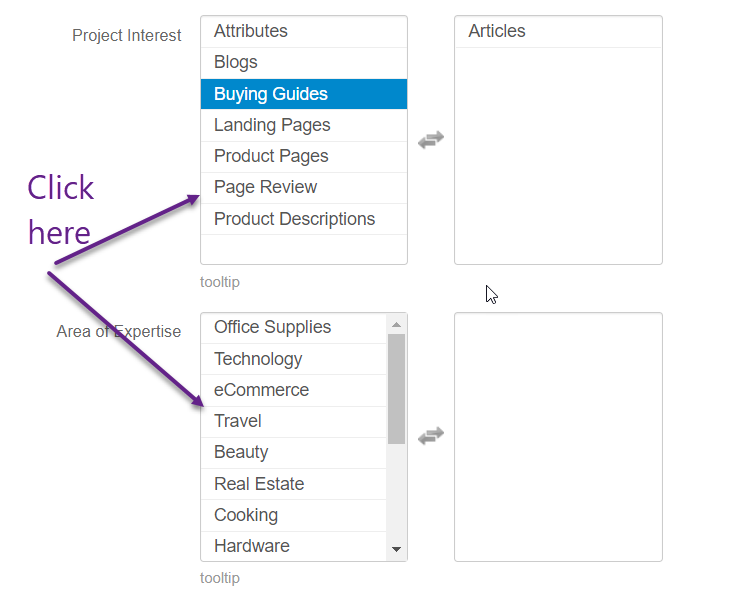Select Office Supplies in expertise list

click(x=294, y=328)
